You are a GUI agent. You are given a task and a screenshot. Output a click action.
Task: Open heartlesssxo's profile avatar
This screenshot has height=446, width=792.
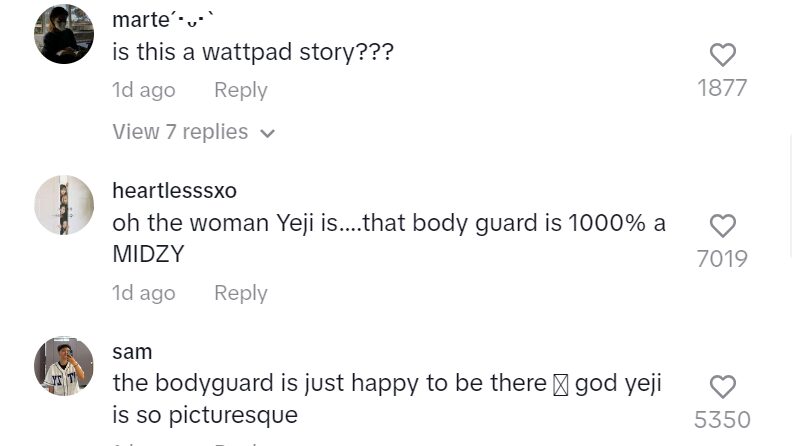pos(64,205)
